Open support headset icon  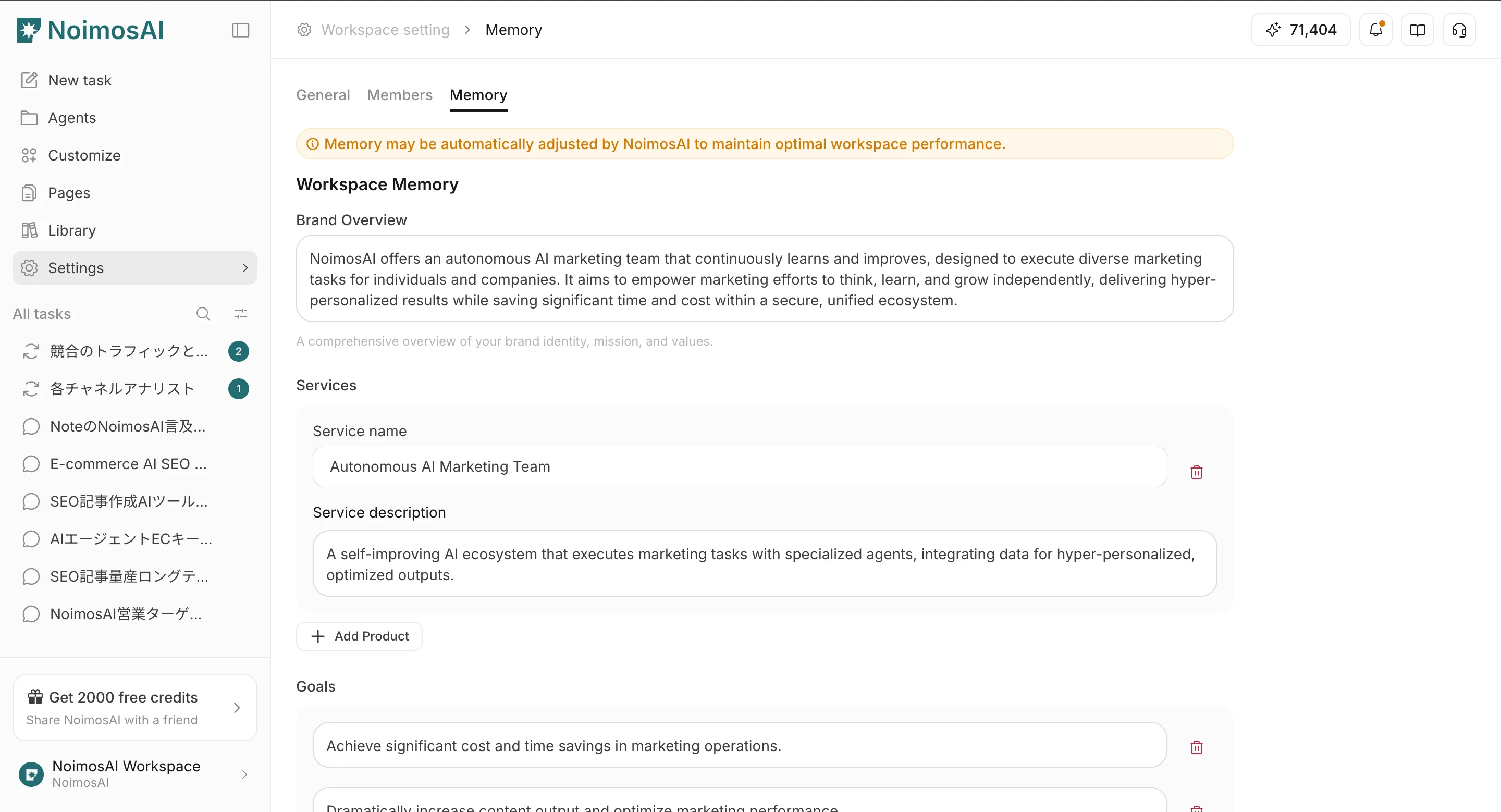pos(1459,30)
